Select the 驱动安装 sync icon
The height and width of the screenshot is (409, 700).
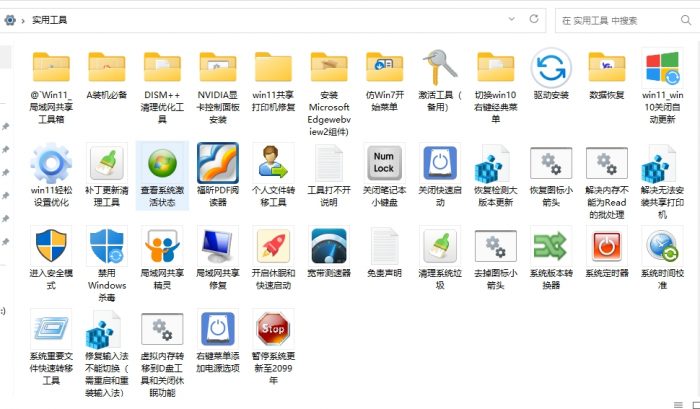(x=551, y=68)
